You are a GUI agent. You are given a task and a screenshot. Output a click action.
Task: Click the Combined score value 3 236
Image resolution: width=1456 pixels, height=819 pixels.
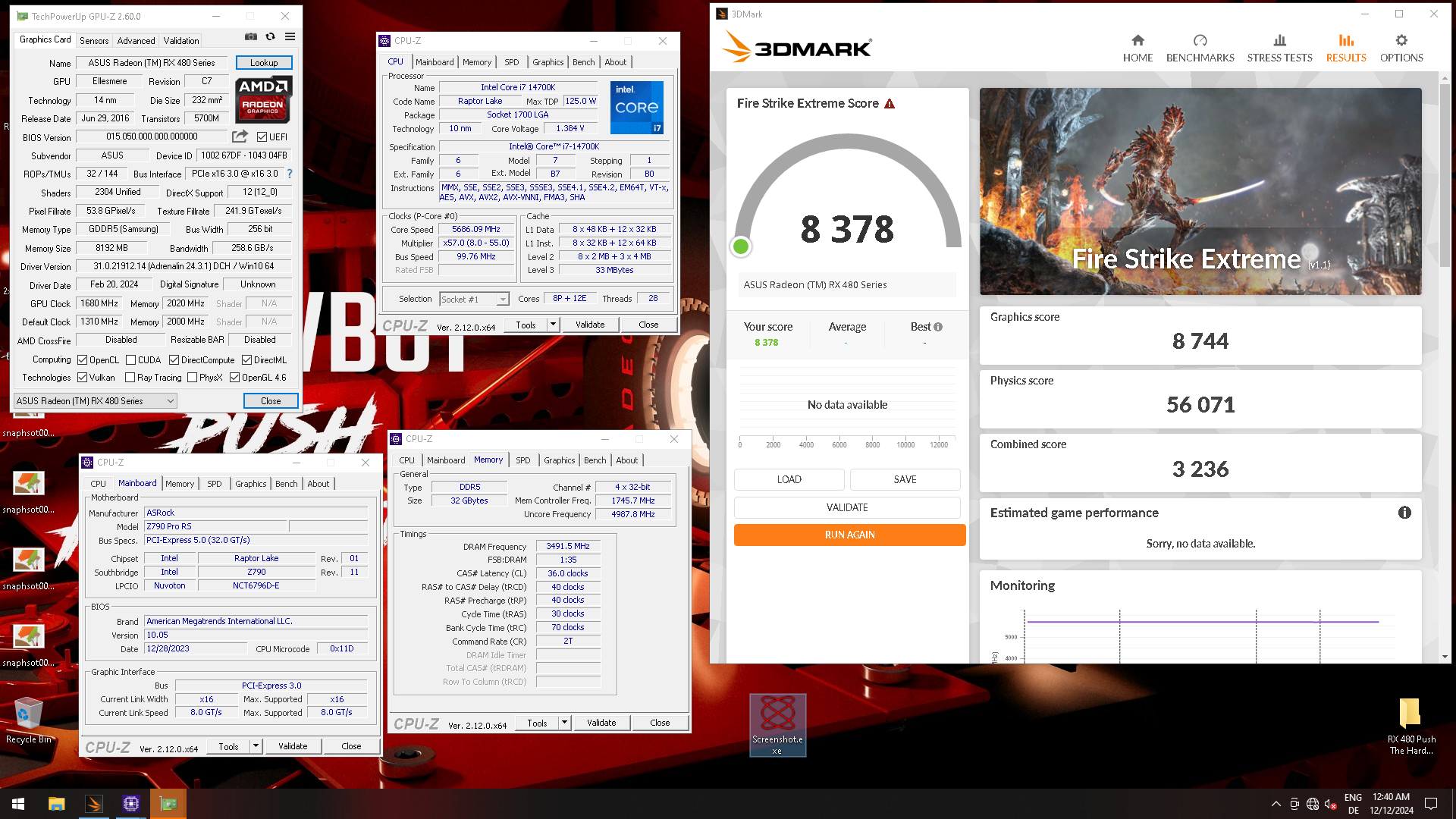point(1200,469)
